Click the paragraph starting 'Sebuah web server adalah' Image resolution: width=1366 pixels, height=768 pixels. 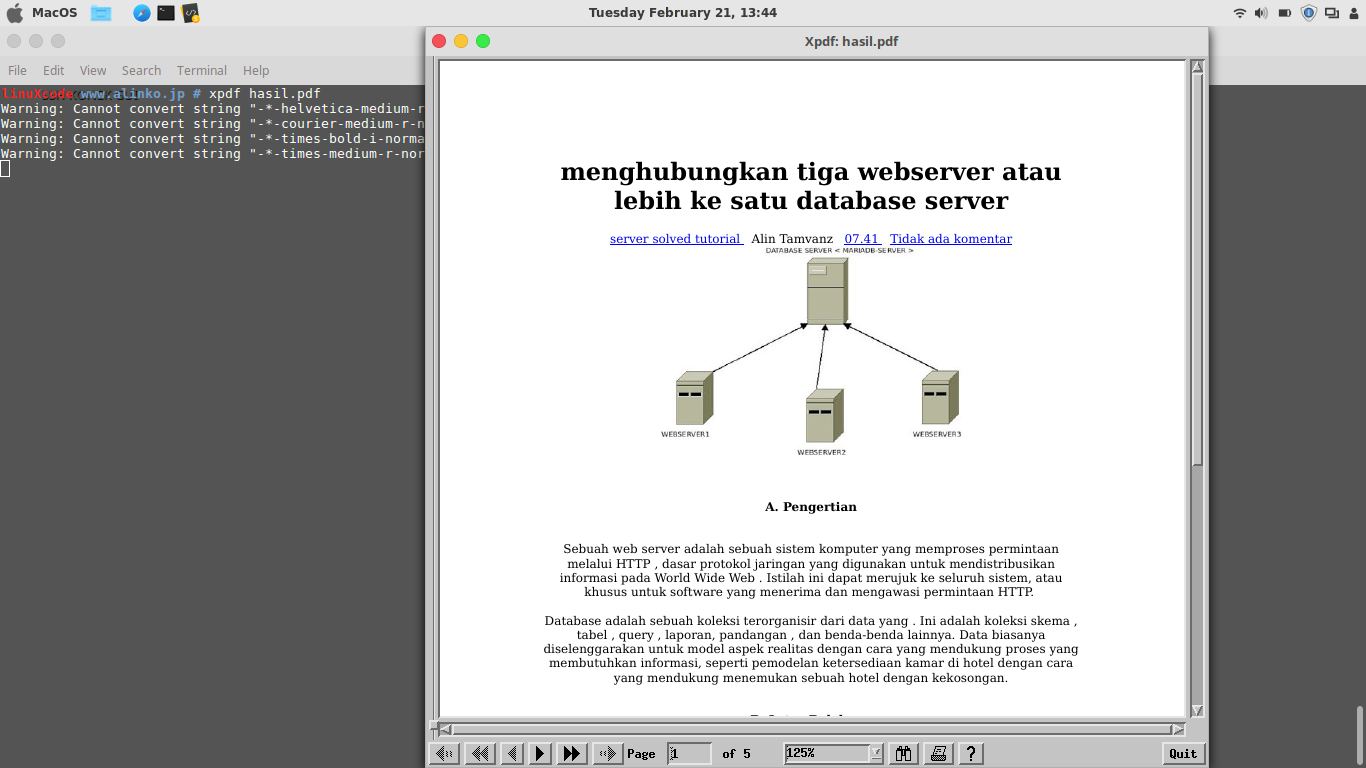(x=811, y=570)
